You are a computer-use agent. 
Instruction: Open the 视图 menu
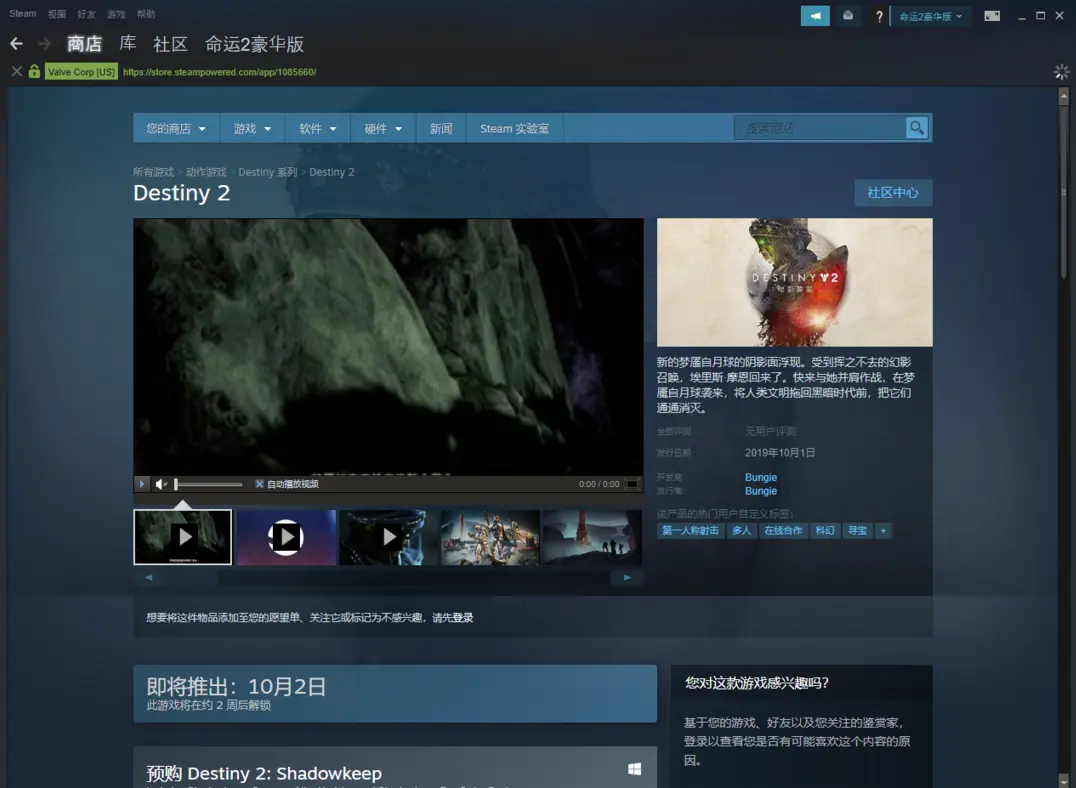click(57, 14)
